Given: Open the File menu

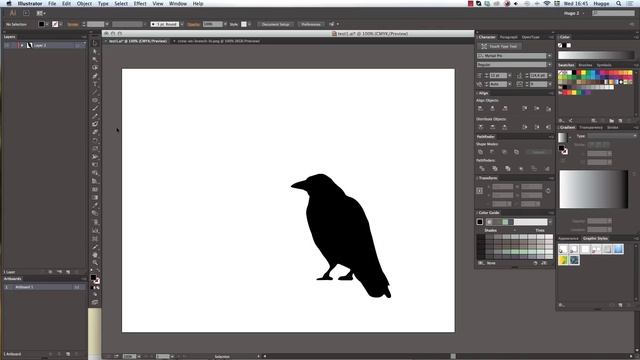Looking at the screenshot, I should point(52,4).
